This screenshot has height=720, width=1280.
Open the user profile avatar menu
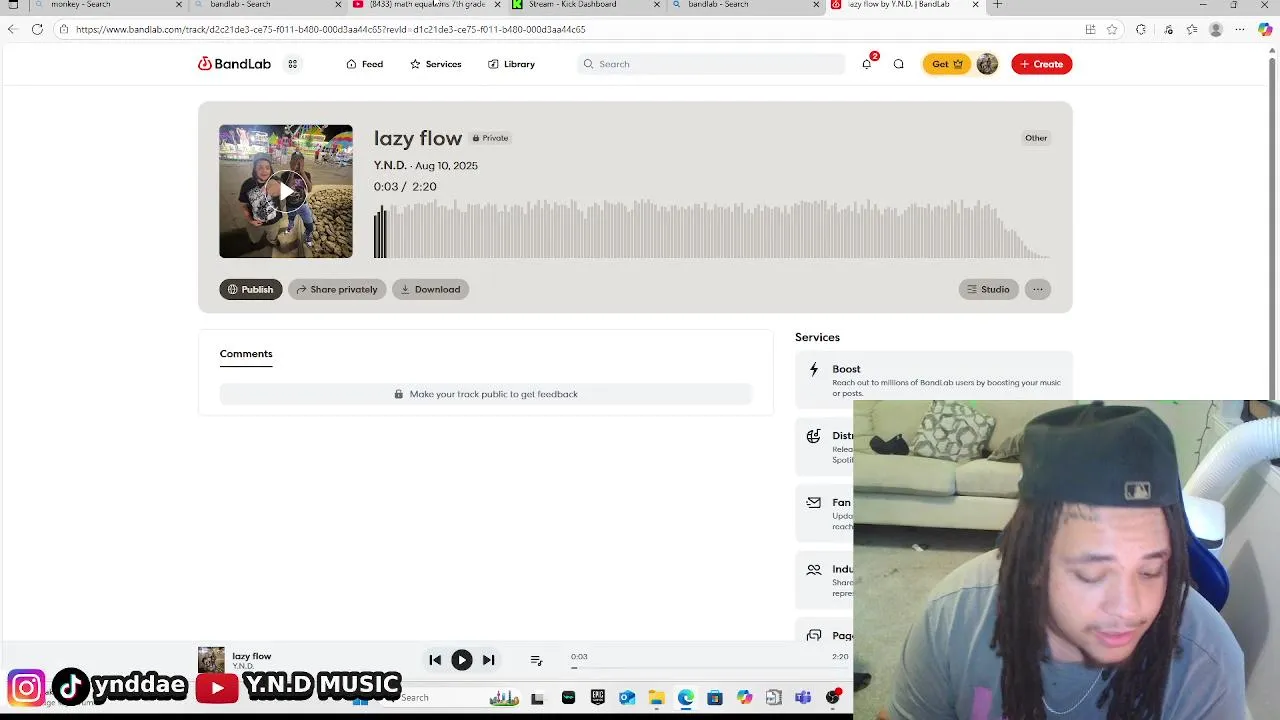(987, 64)
